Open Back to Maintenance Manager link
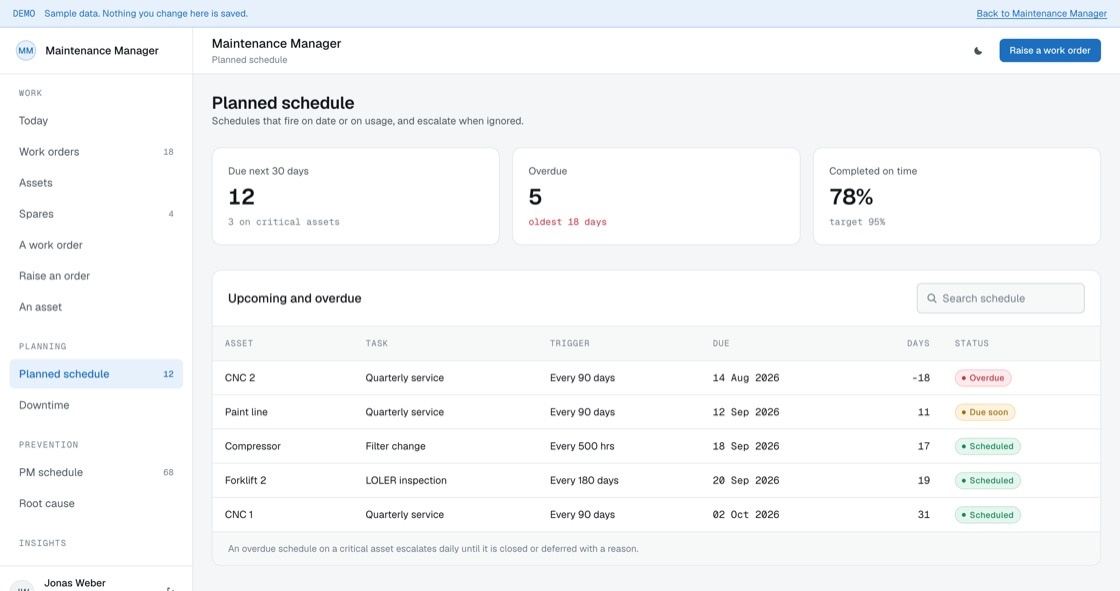 click(1041, 14)
